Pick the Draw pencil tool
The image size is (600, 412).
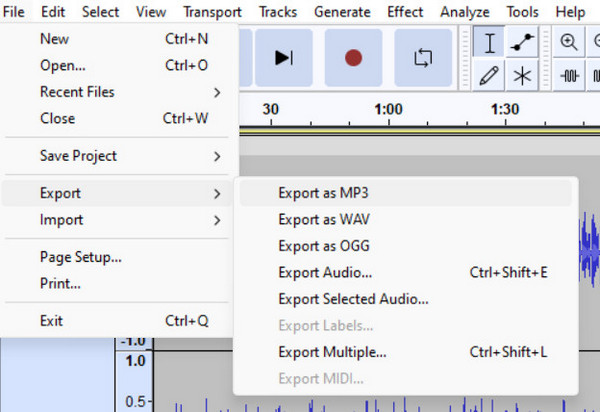point(489,75)
